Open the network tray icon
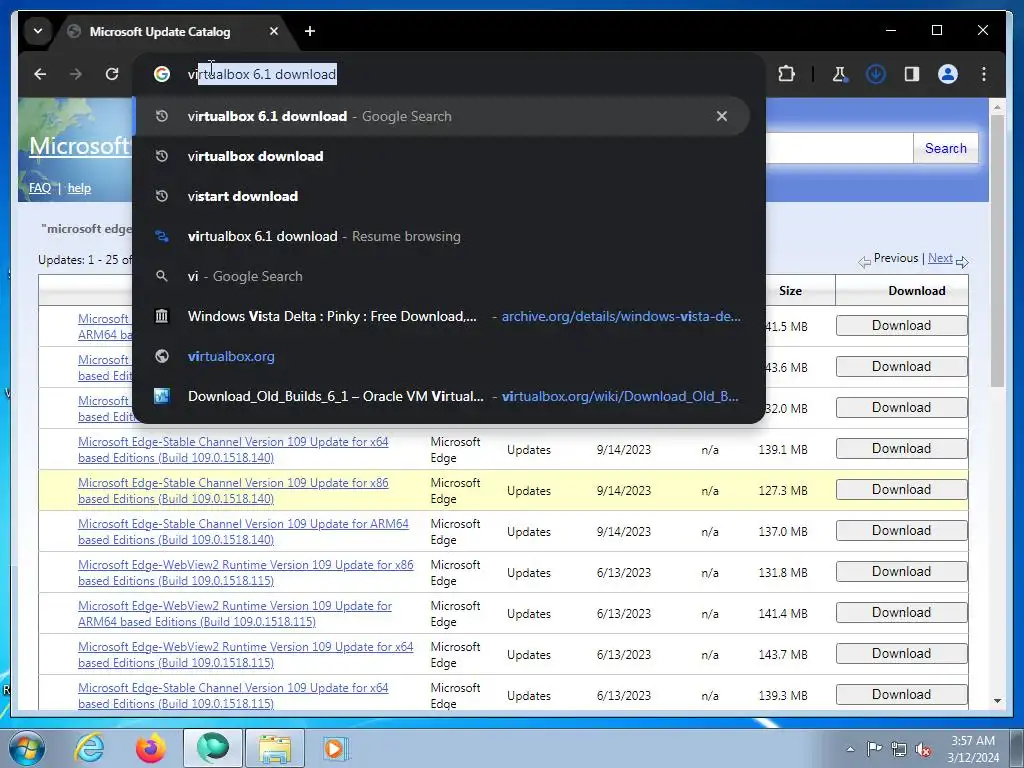Image resolution: width=1024 pixels, height=768 pixels. point(899,749)
